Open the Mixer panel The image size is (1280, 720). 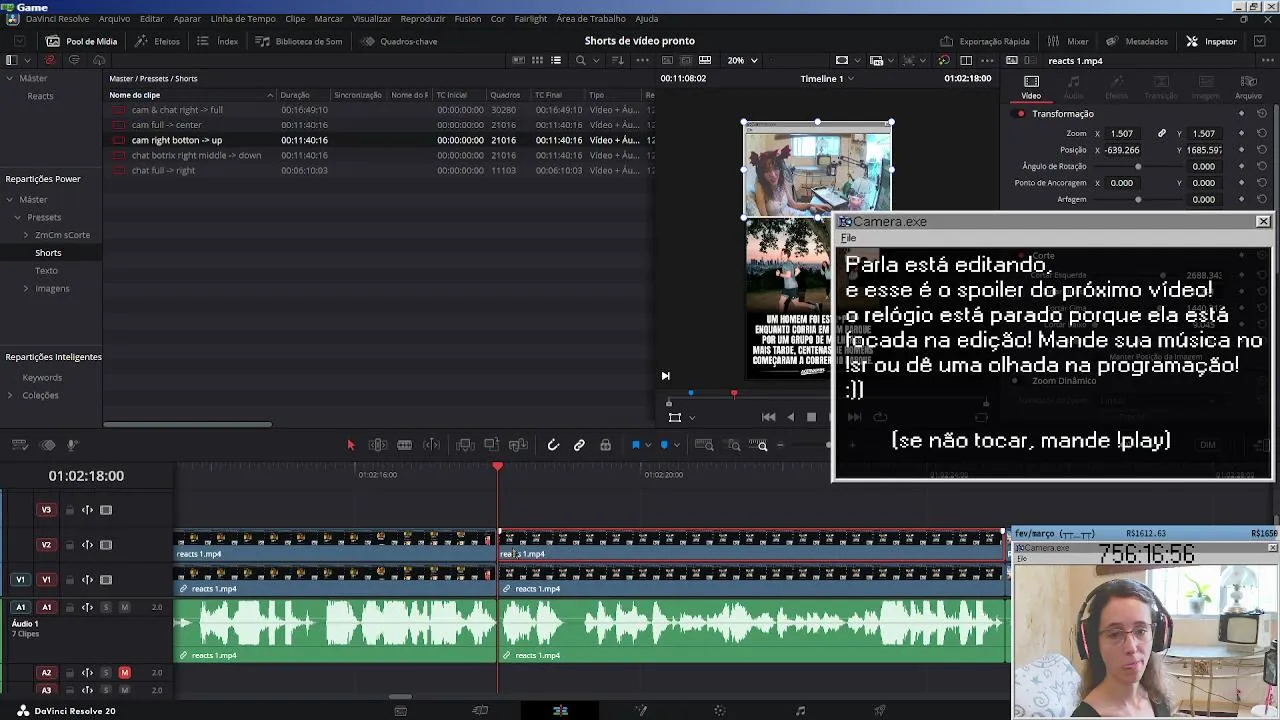pos(1068,41)
